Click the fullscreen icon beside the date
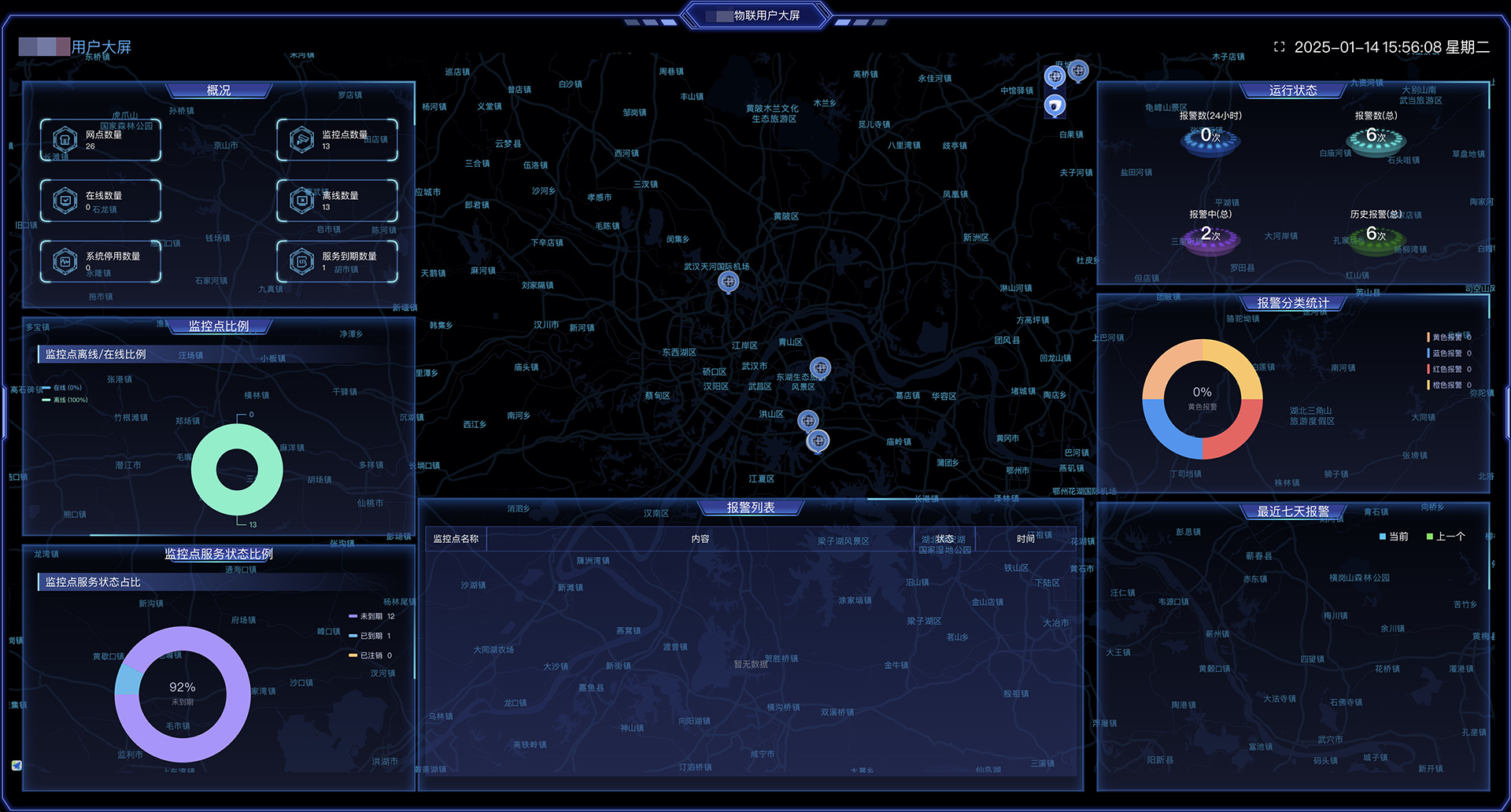The width and height of the screenshot is (1511, 812). coord(1279,47)
